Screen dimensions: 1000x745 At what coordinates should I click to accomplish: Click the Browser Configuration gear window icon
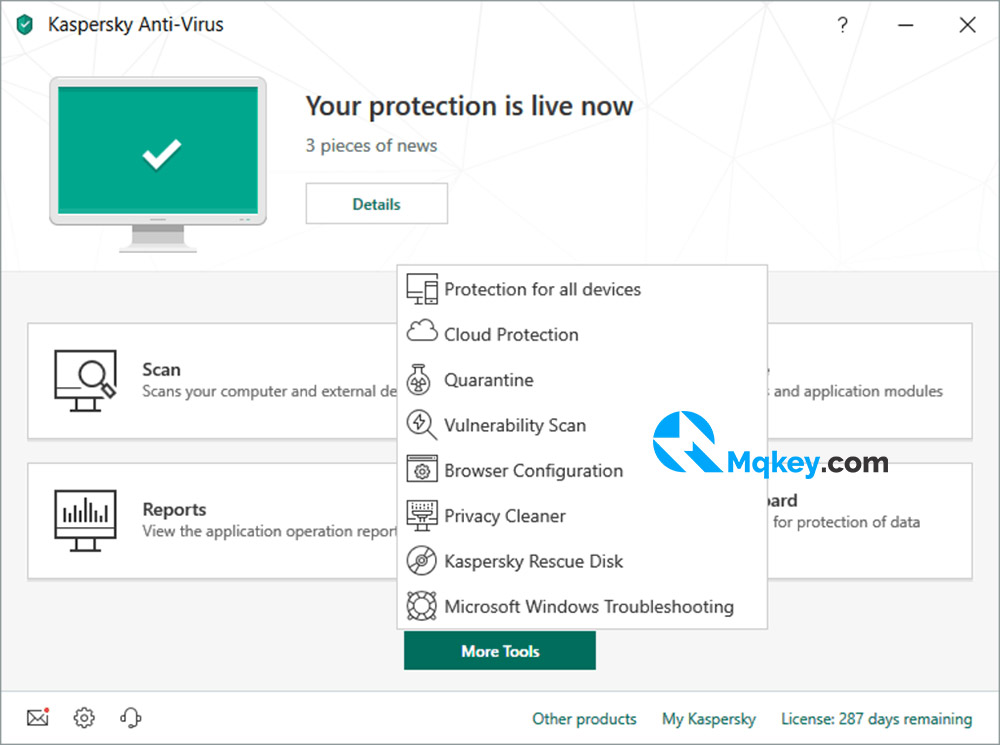tap(422, 469)
